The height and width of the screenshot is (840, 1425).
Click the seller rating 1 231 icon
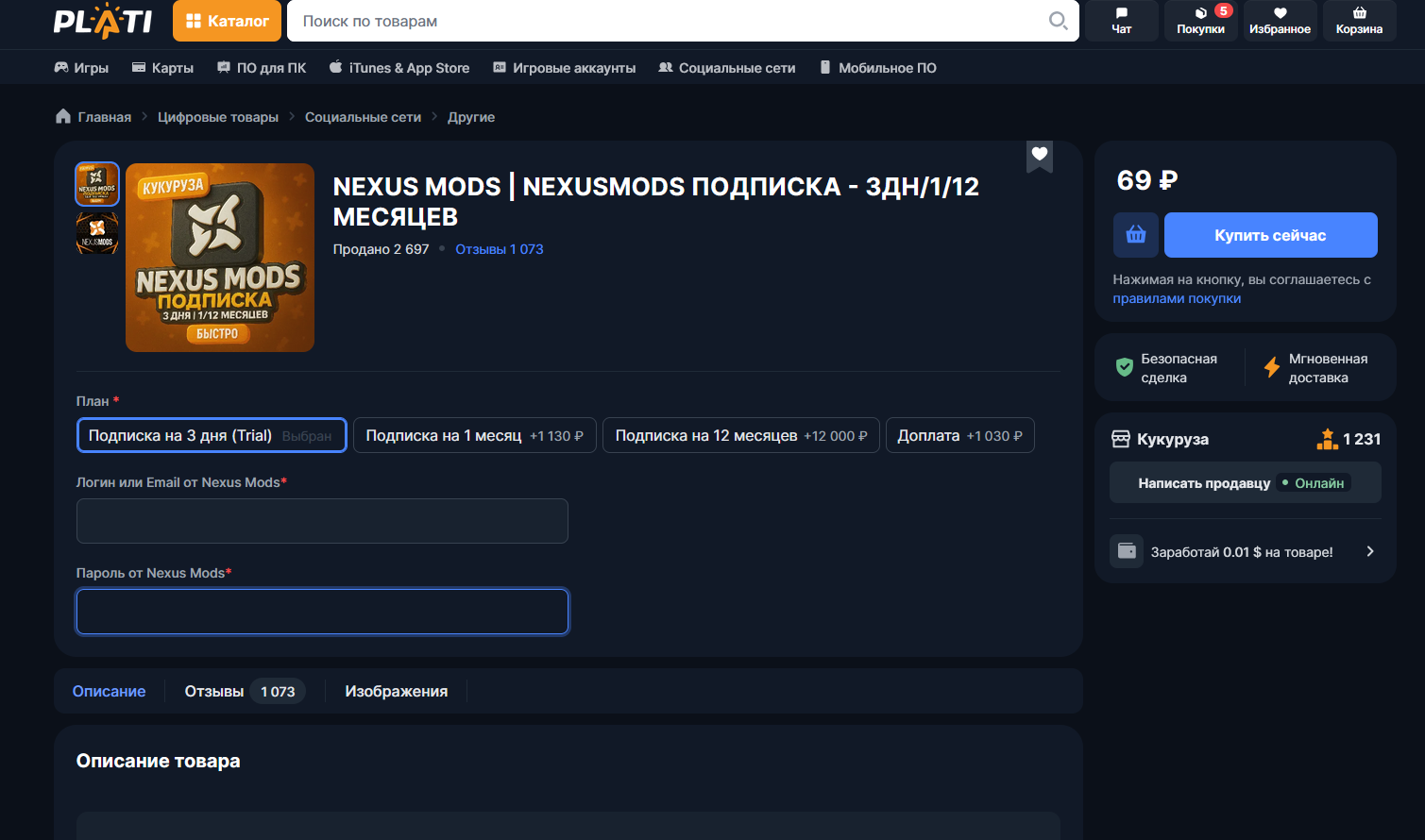[1328, 439]
